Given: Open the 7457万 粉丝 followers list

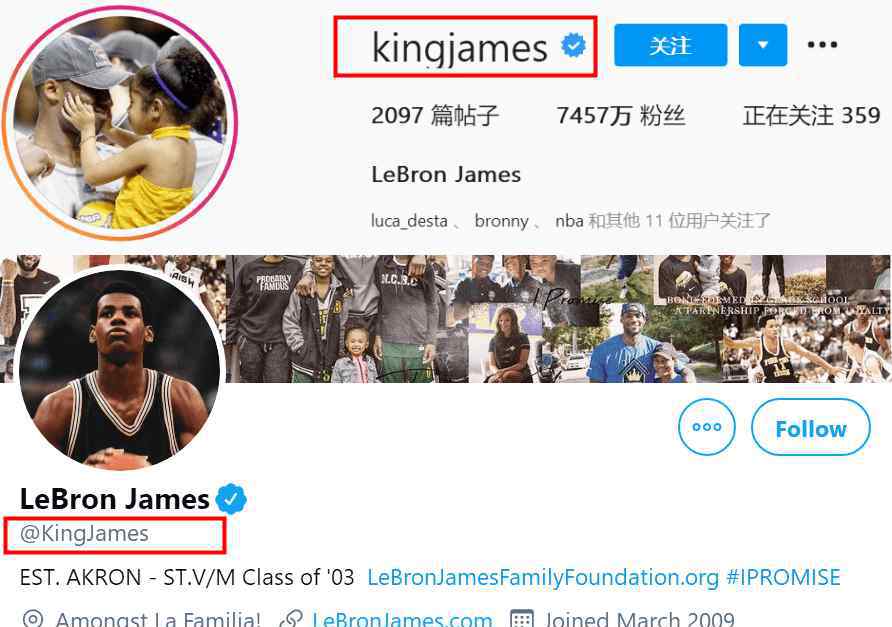Looking at the screenshot, I should click(621, 116).
